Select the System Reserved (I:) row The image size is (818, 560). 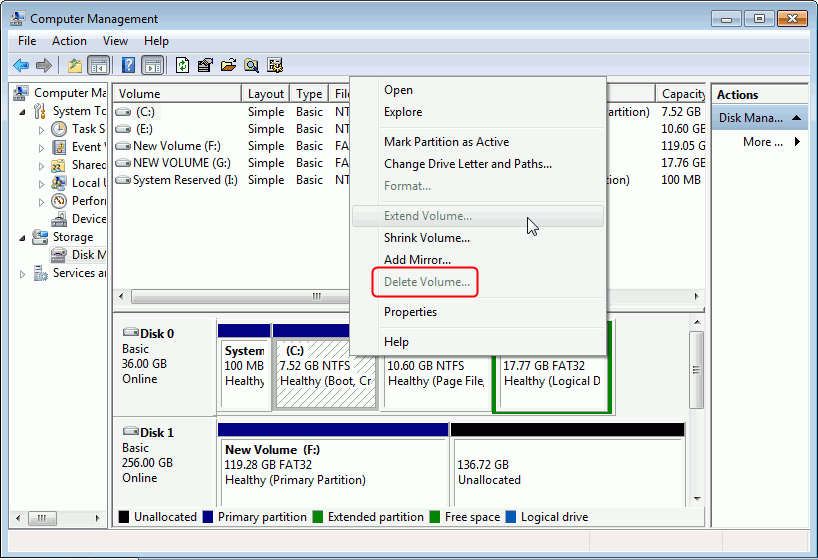tap(232, 180)
